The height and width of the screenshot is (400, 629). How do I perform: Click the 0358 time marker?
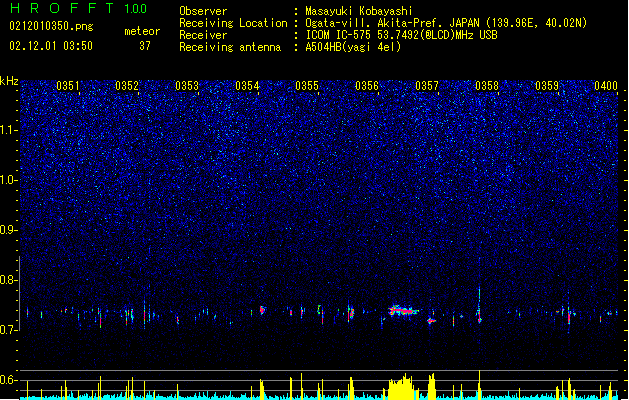(487, 86)
